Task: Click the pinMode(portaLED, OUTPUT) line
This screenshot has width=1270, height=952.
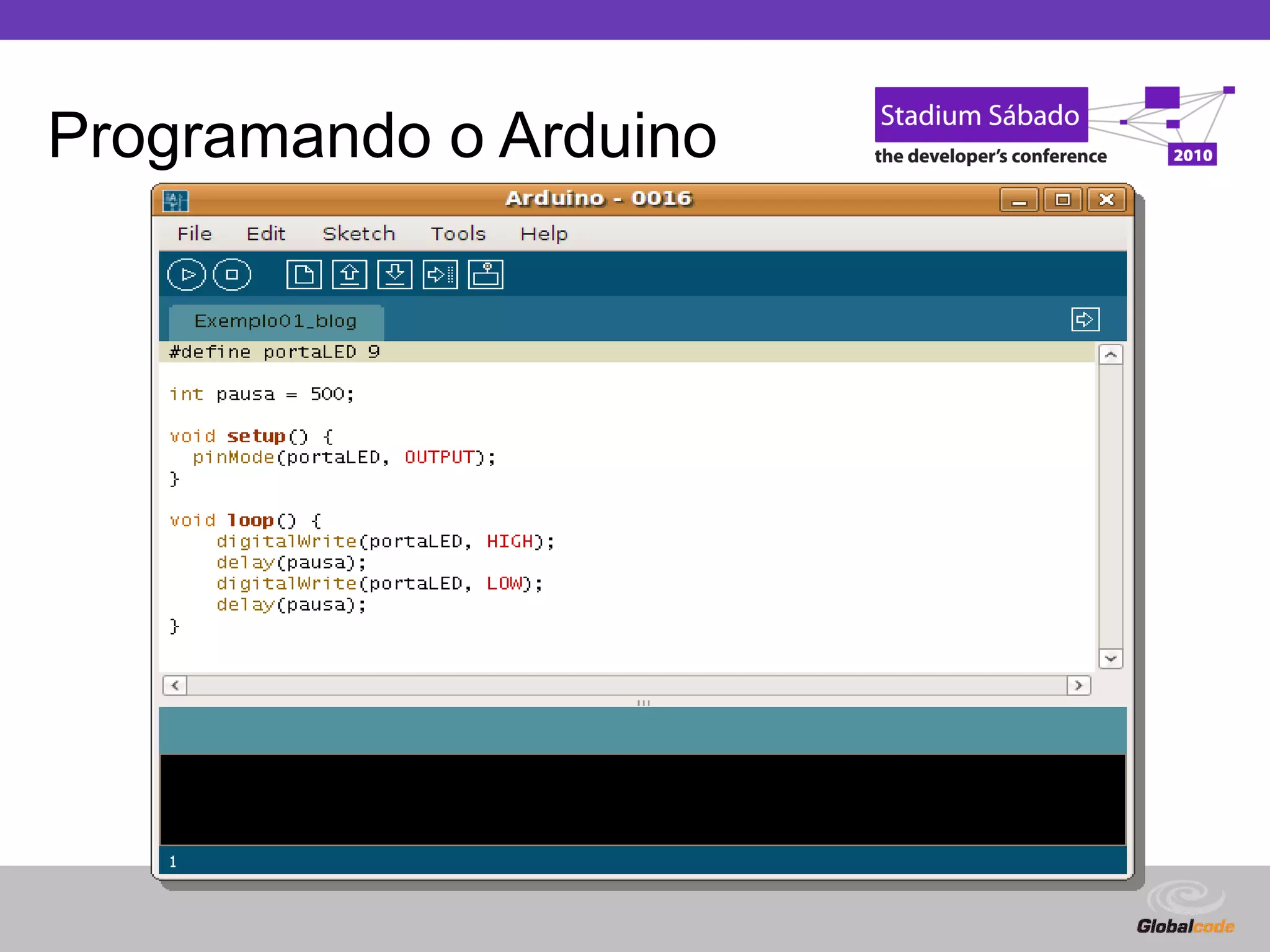Action: [344, 457]
